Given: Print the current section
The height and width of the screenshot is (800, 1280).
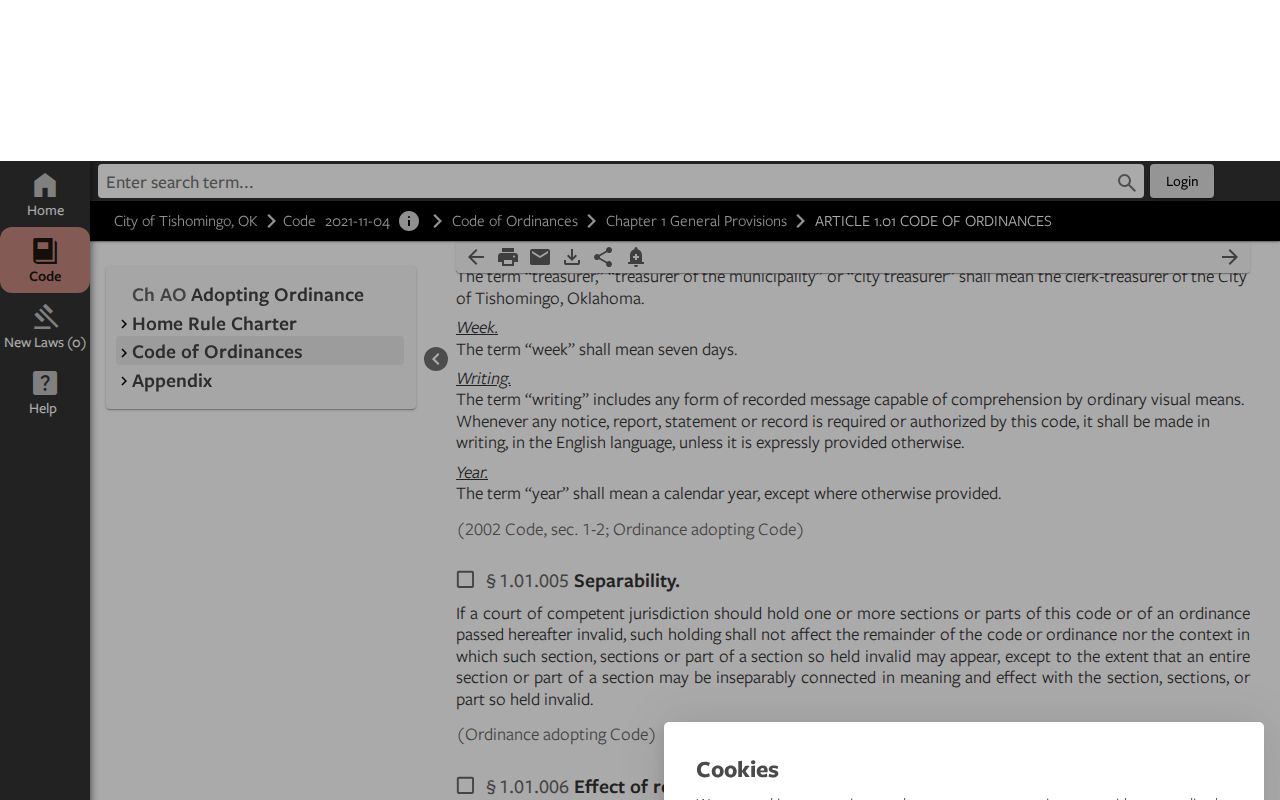Looking at the screenshot, I should 508,257.
